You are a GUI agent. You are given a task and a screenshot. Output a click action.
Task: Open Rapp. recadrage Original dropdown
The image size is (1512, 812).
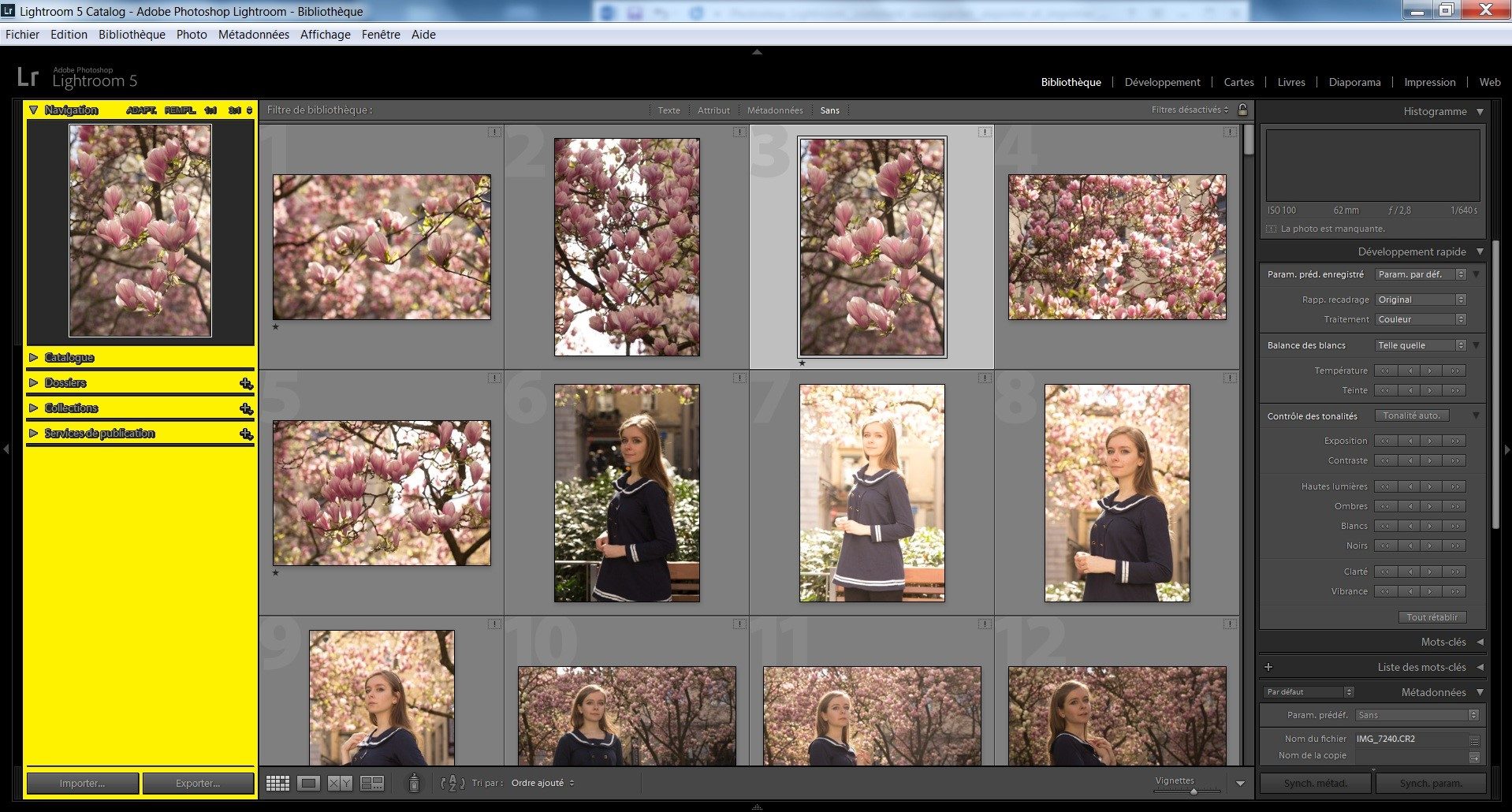pyautogui.click(x=1421, y=300)
